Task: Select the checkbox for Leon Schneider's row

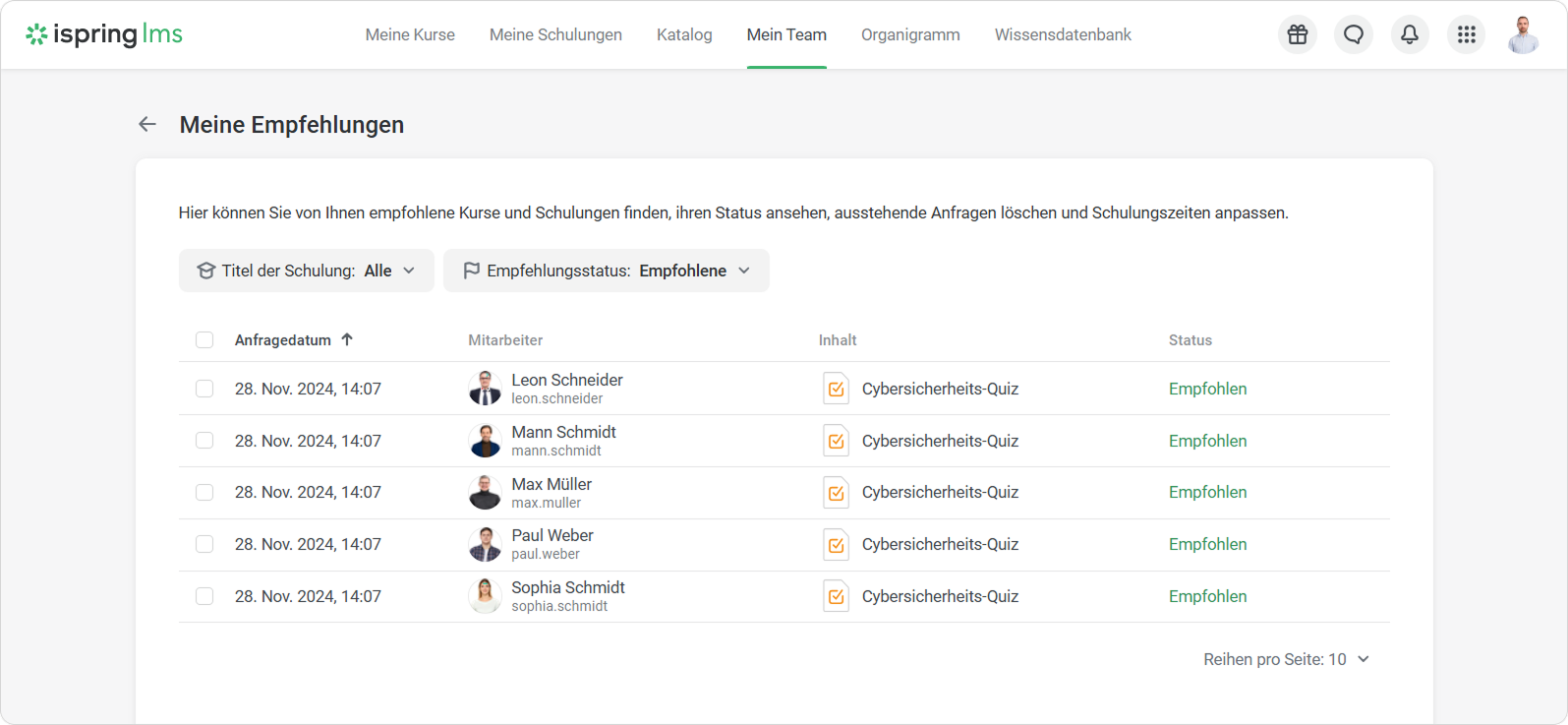Action: point(204,389)
